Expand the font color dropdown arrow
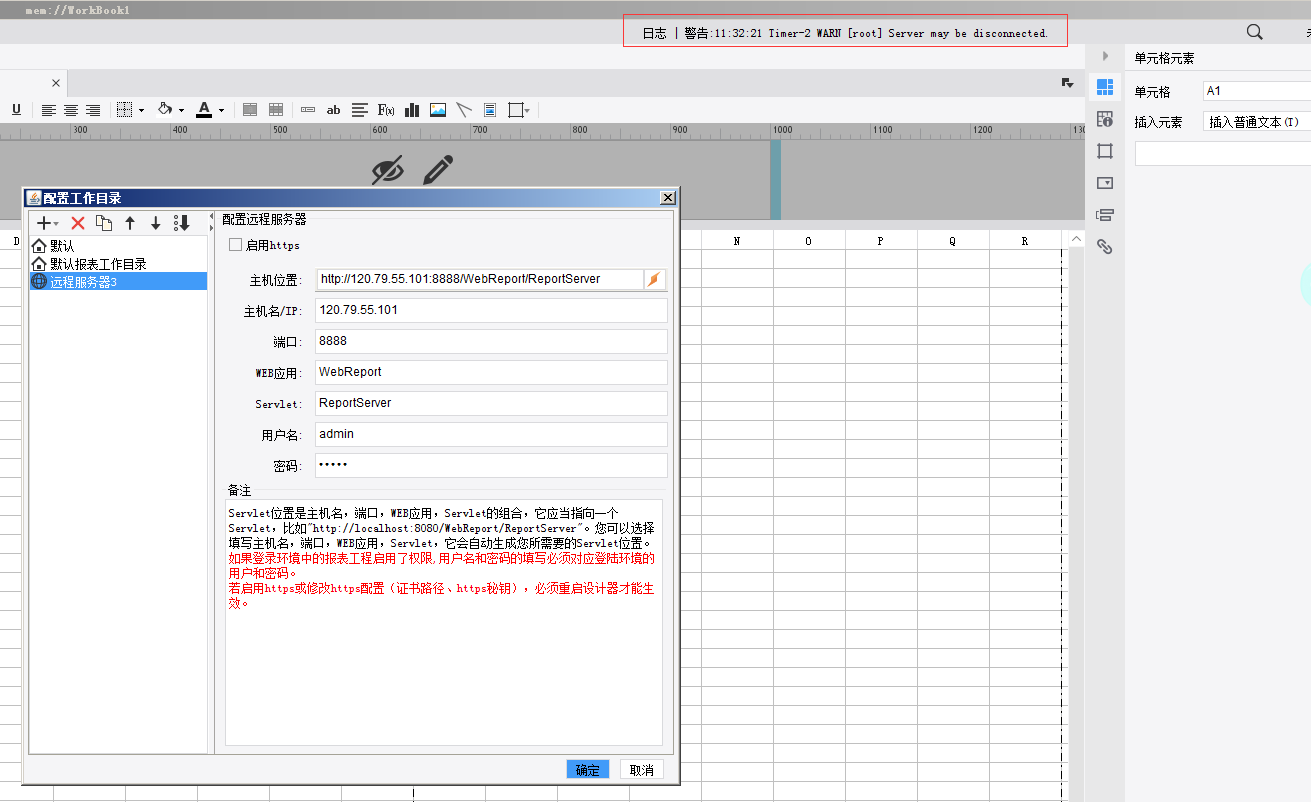 click(221, 110)
